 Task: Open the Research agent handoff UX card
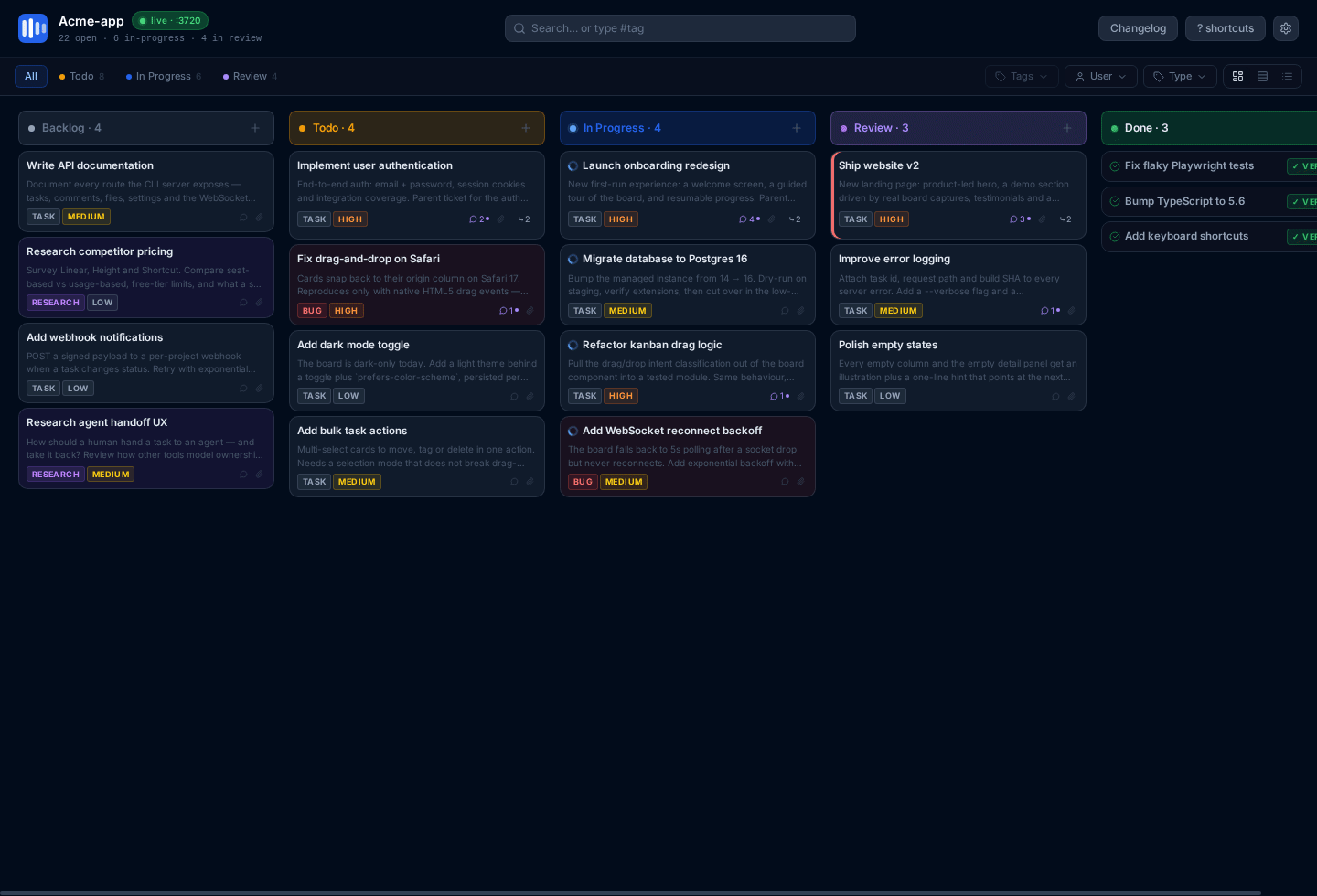point(146,448)
